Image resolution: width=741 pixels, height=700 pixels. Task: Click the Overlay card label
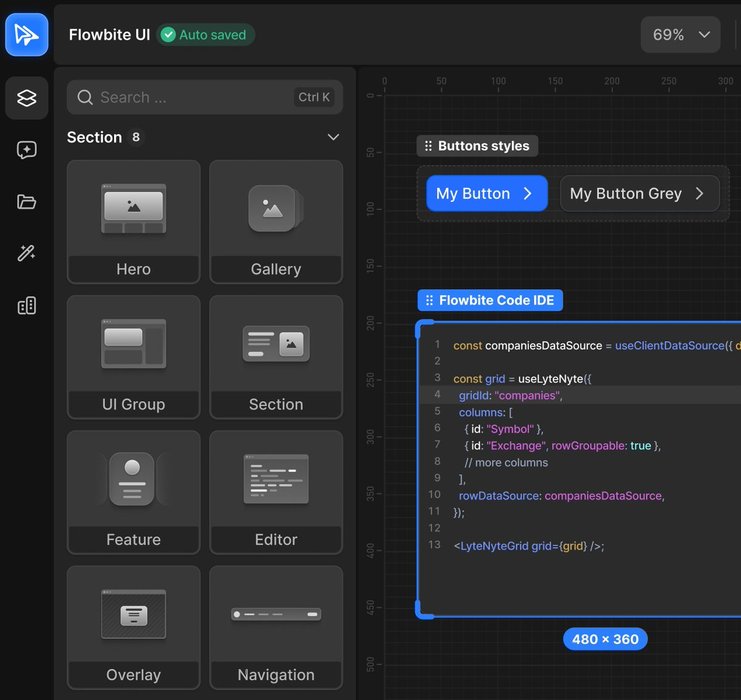tap(134, 675)
